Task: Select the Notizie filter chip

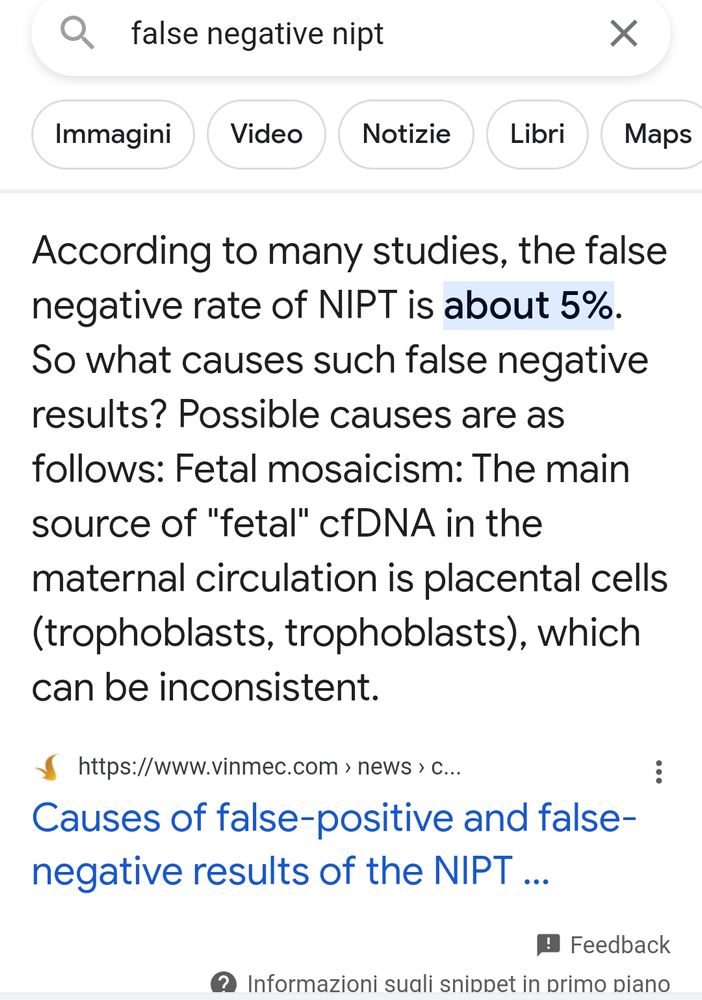Action: pyautogui.click(x=406, y=134)
